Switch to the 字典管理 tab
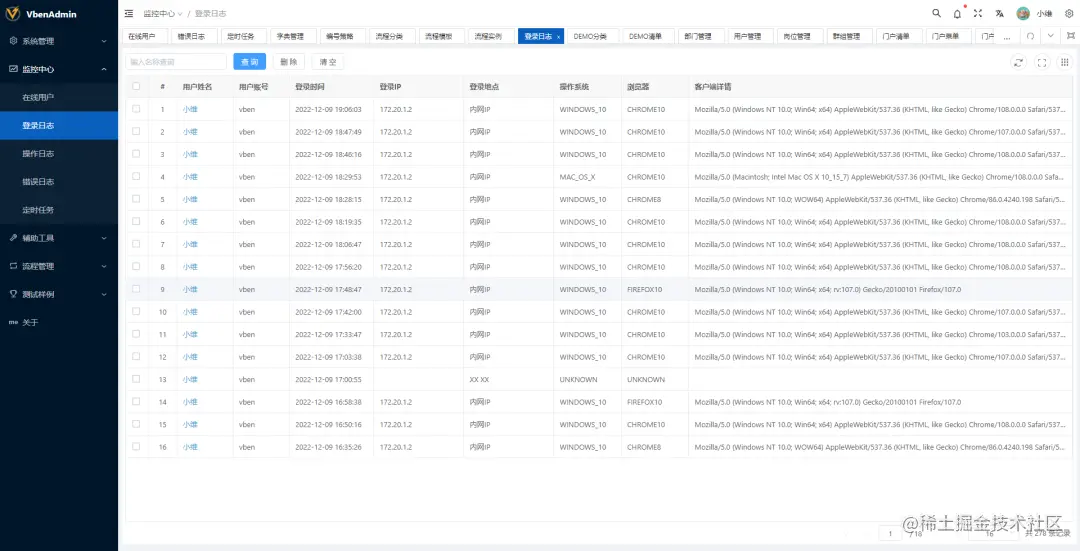1080x551 pixels. 291,37
